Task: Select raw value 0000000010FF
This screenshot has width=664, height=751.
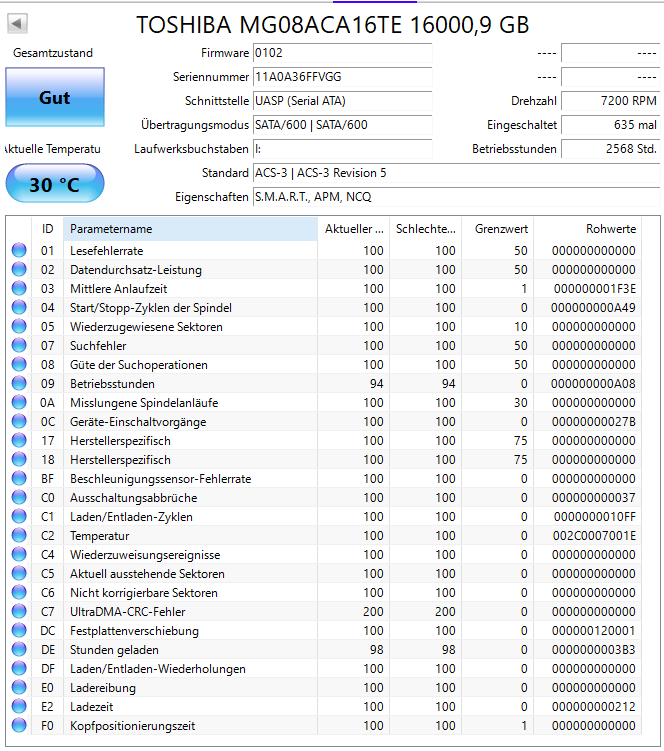Action: click(595, 517)
